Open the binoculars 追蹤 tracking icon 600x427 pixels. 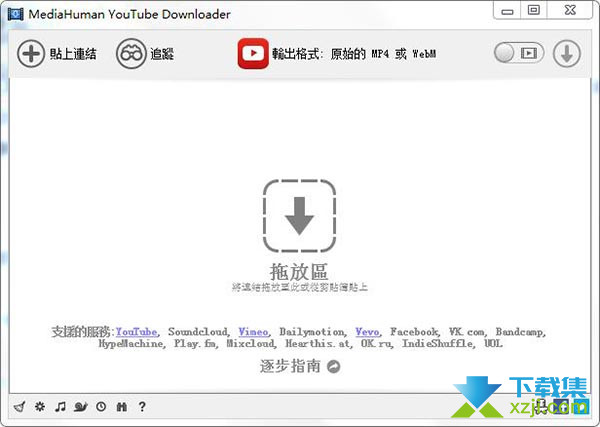pyautogui.click(x=131, y=54)
